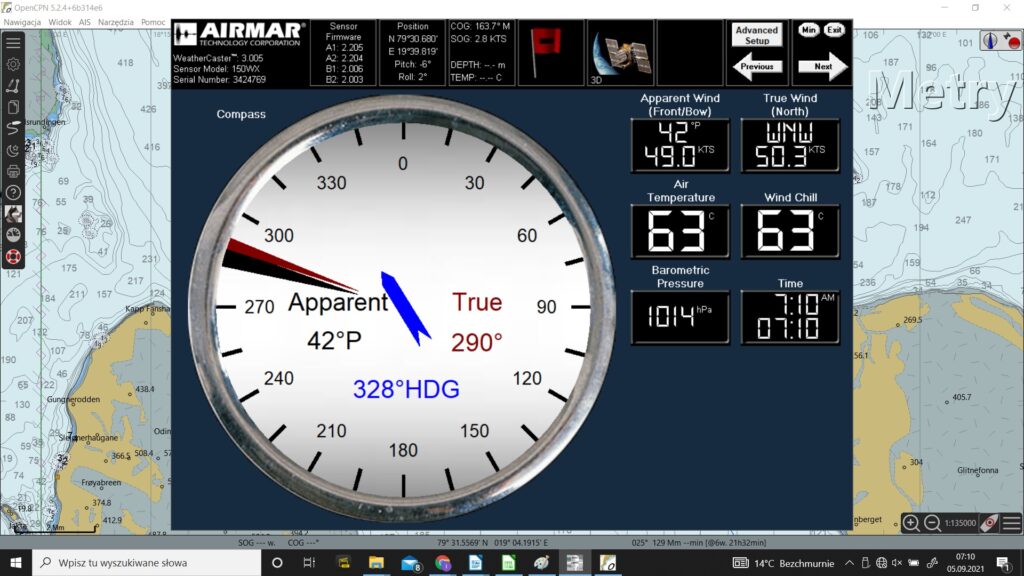Go to the Previous screen arrow
Viewport: 1024px width, 576px height.
[757, 67]
